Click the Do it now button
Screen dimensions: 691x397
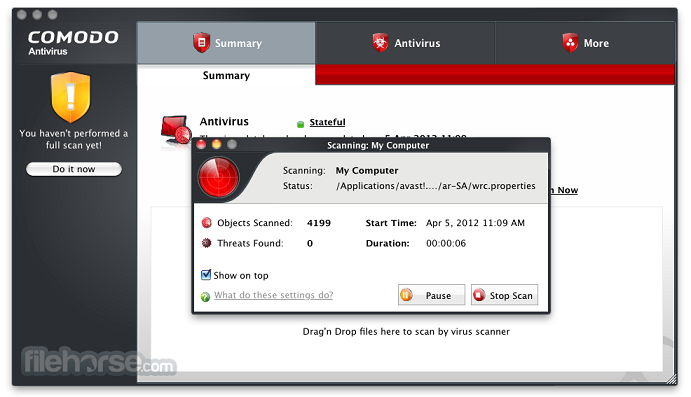click(x=74, y=169)
